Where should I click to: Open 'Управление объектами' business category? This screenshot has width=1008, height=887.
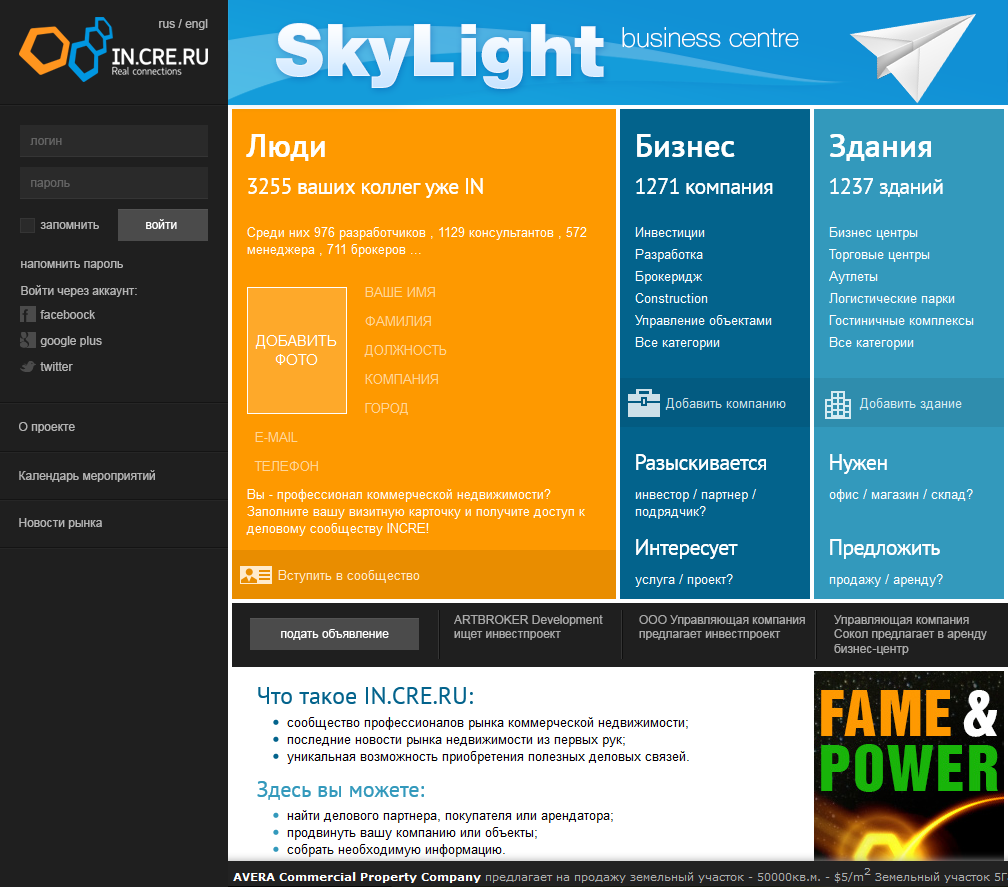[703, 320]
